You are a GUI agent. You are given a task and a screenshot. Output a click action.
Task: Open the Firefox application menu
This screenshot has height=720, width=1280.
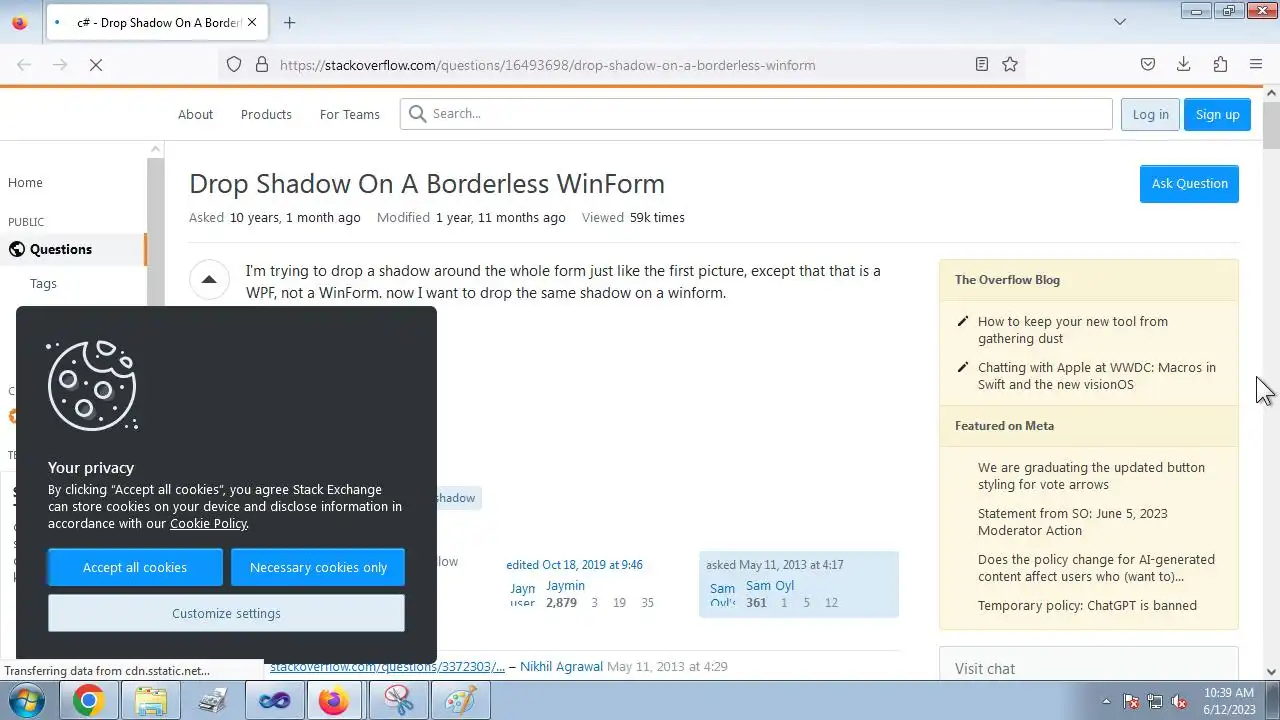[x=1256, y=65]
